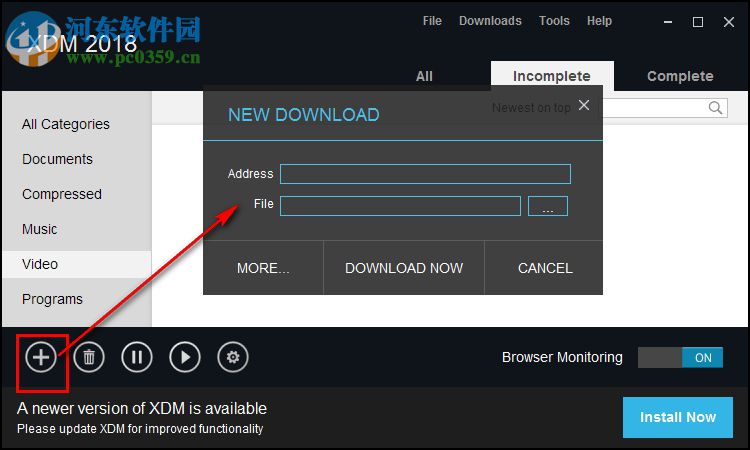
Task: Pause downloads with the pause icon
Action: 137,357
